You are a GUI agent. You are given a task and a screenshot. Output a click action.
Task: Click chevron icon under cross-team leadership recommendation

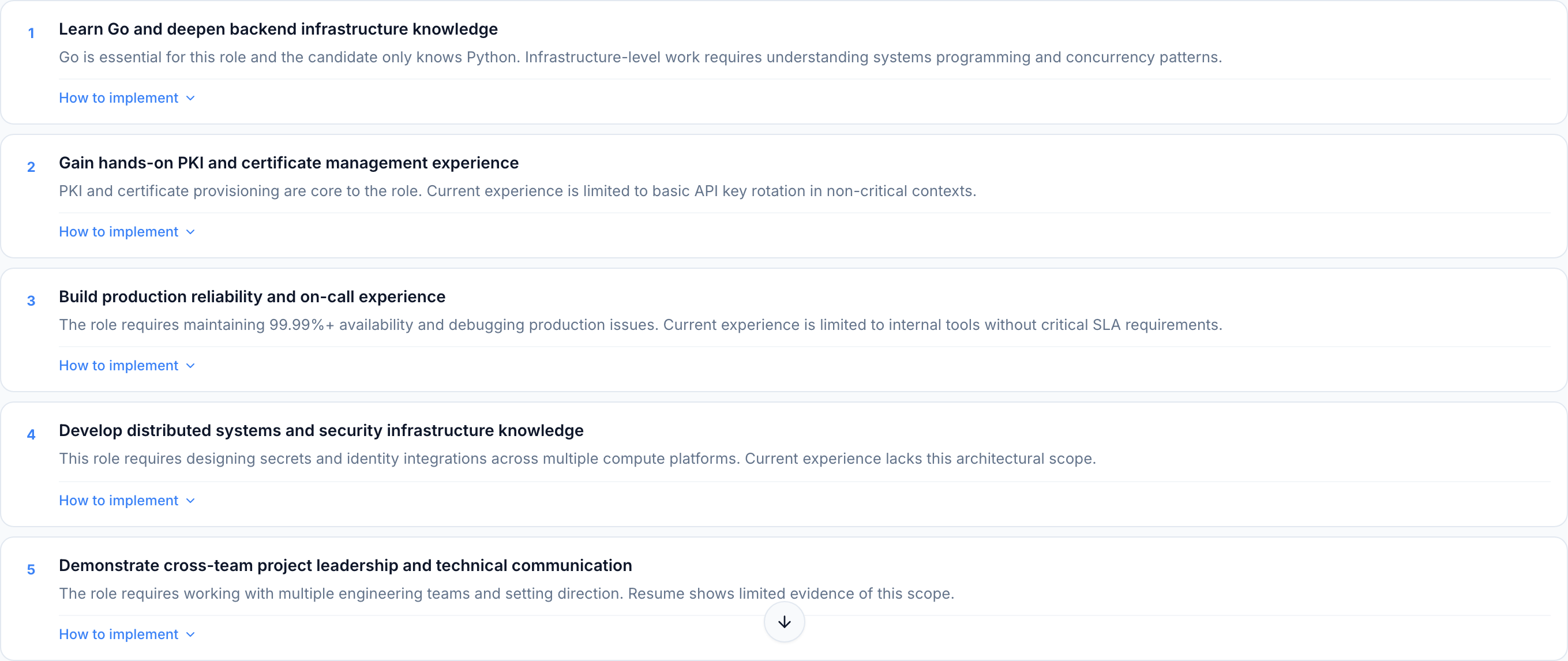pyautogui.click(x=190, y=634)
